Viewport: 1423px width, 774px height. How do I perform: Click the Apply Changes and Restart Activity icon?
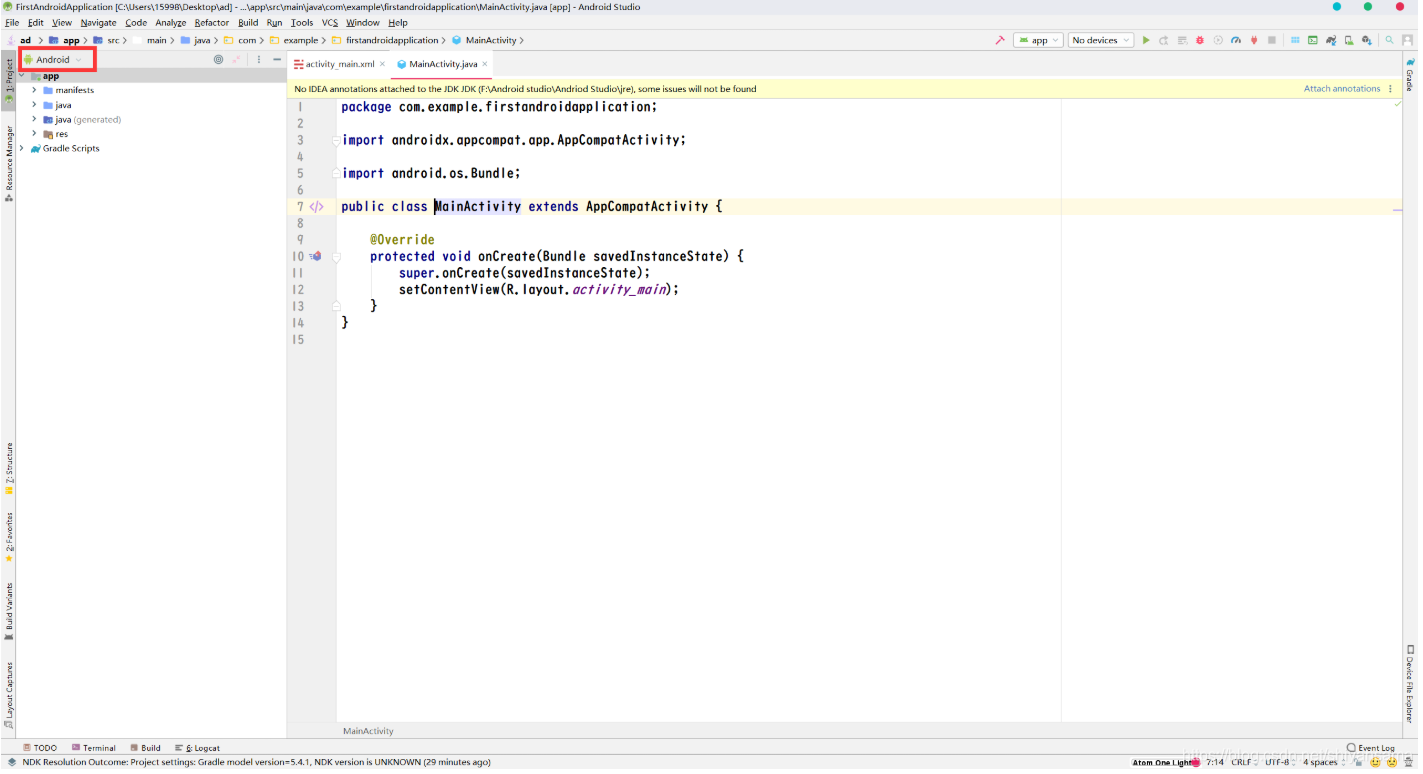[x=1163, y=40]
